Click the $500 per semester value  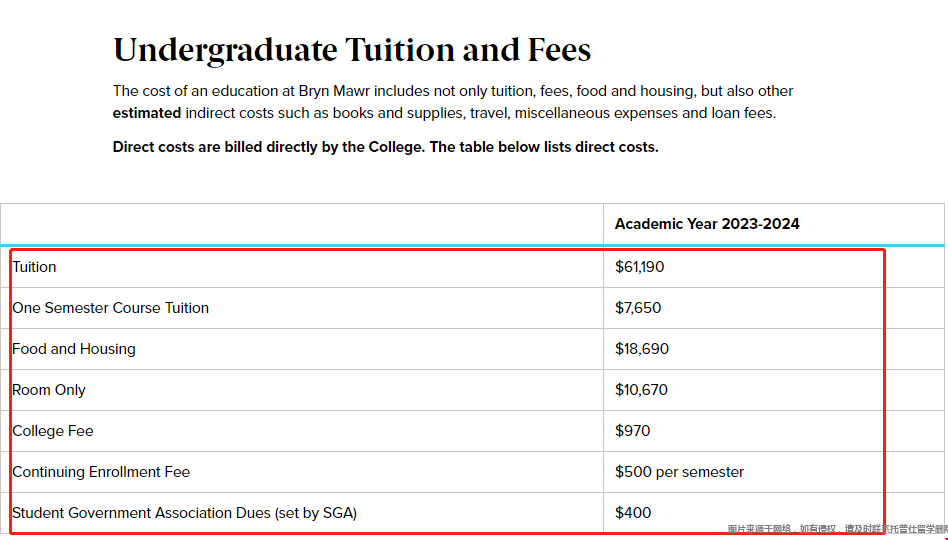(679, 472)
